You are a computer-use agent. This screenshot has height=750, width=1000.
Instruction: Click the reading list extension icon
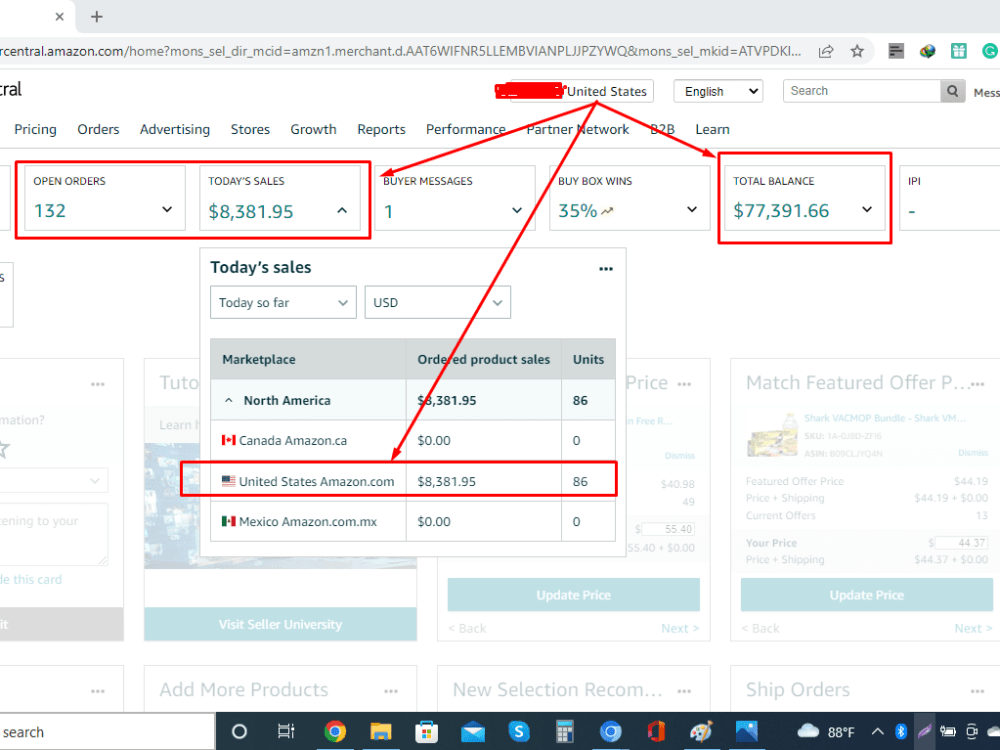896,52
